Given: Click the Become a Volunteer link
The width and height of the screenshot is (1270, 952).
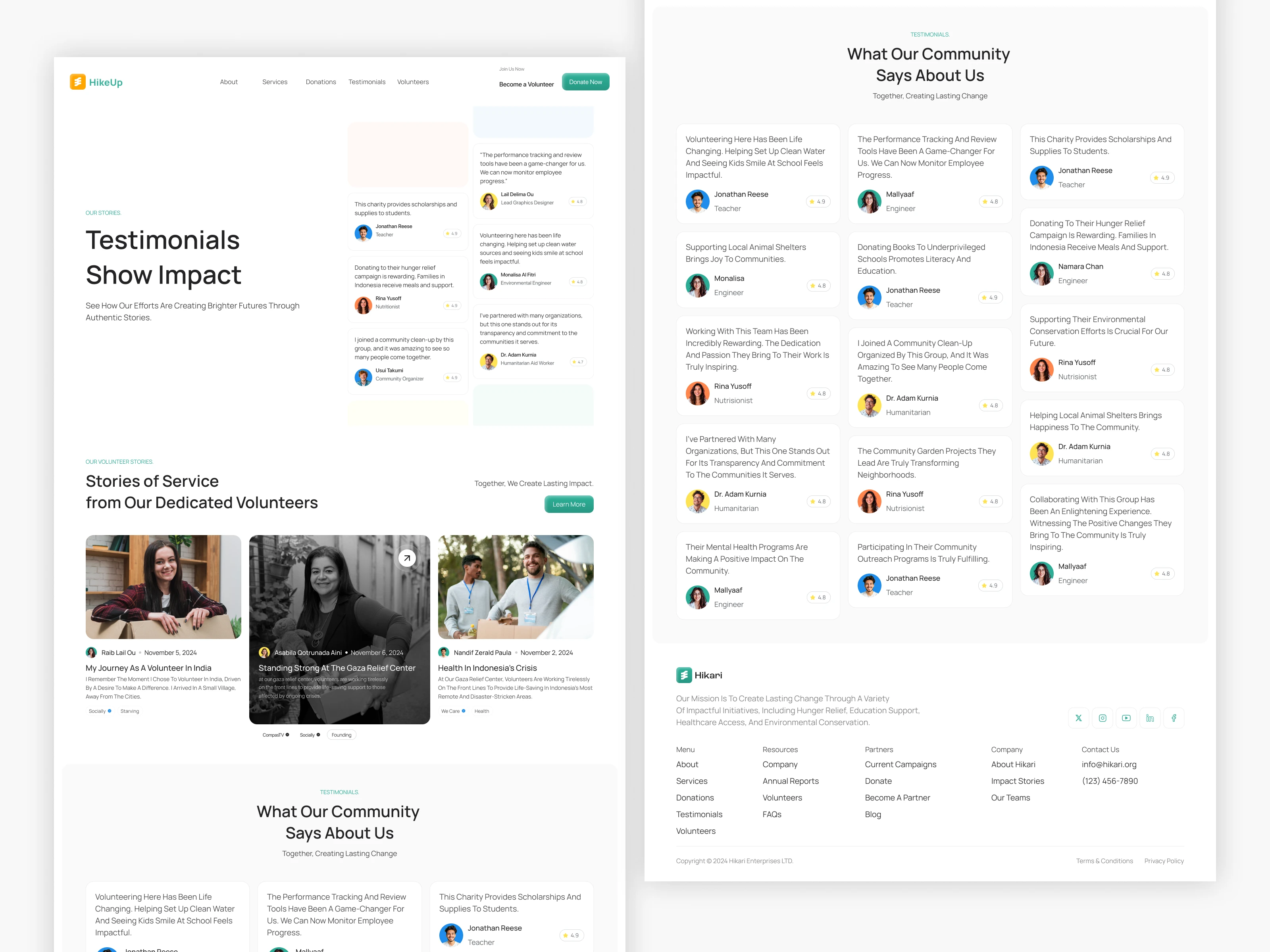Looking at the screenshot, I should click(x=526, y=84).
